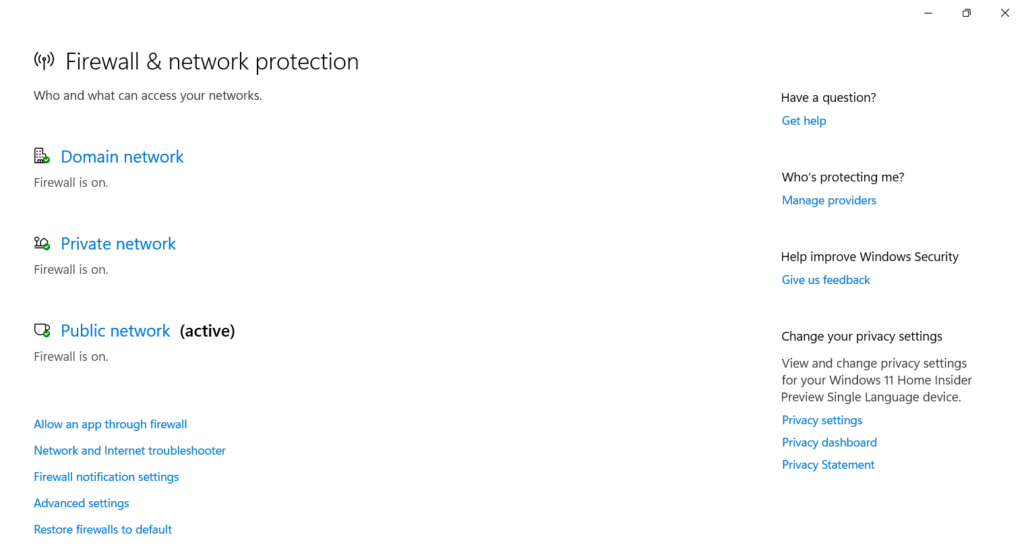The height and width of the screenshot is (545, 1024).
Task: Read the Privacy Statement link
Action: (828, 465)
